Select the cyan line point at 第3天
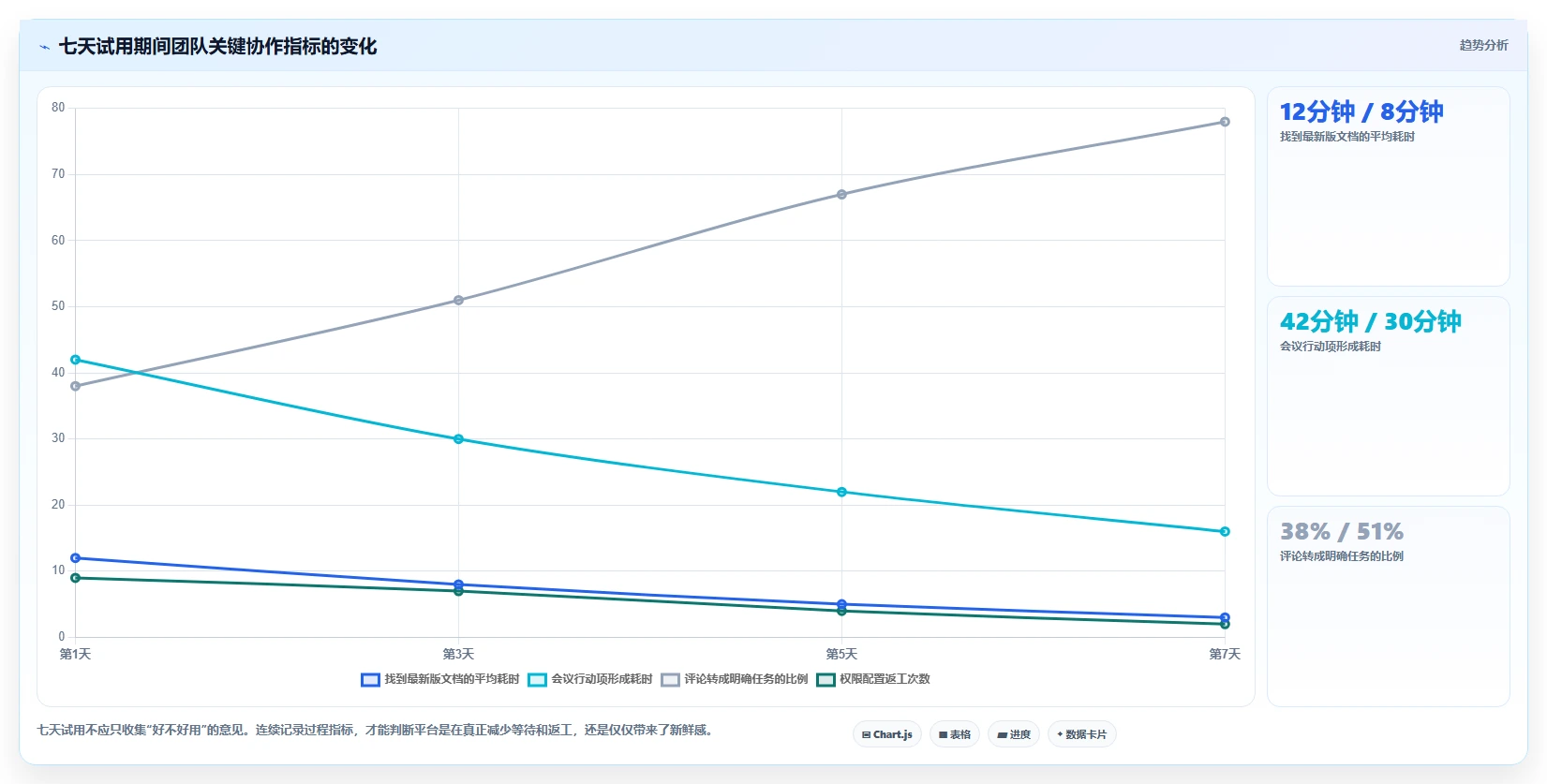The height and width of the screenshot is (784, 1547). (458, 439)
